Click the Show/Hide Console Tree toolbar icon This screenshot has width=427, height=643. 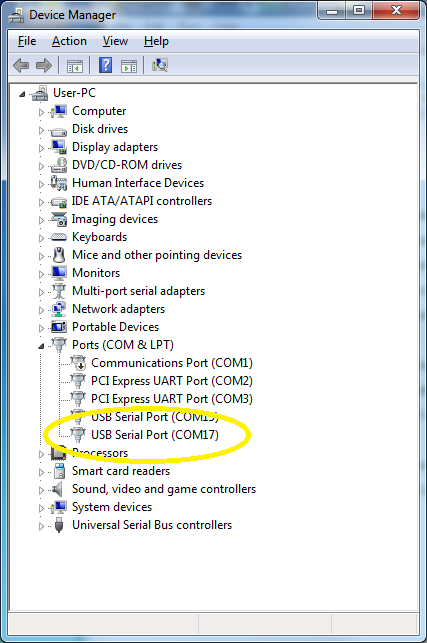pyautogui.click(x=75, y=66)
